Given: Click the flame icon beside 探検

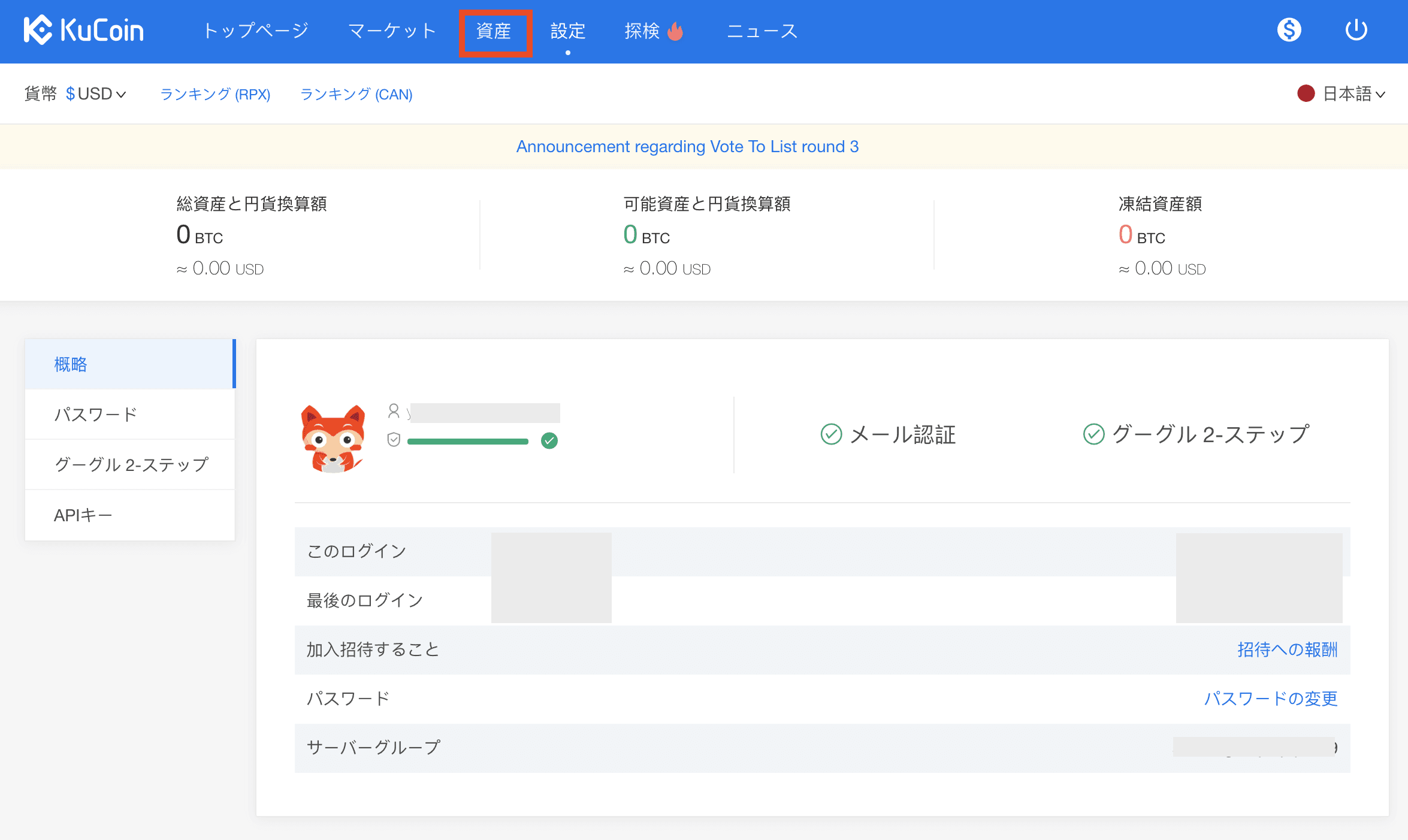Looking at the screenshot, I should coord(675,31).
